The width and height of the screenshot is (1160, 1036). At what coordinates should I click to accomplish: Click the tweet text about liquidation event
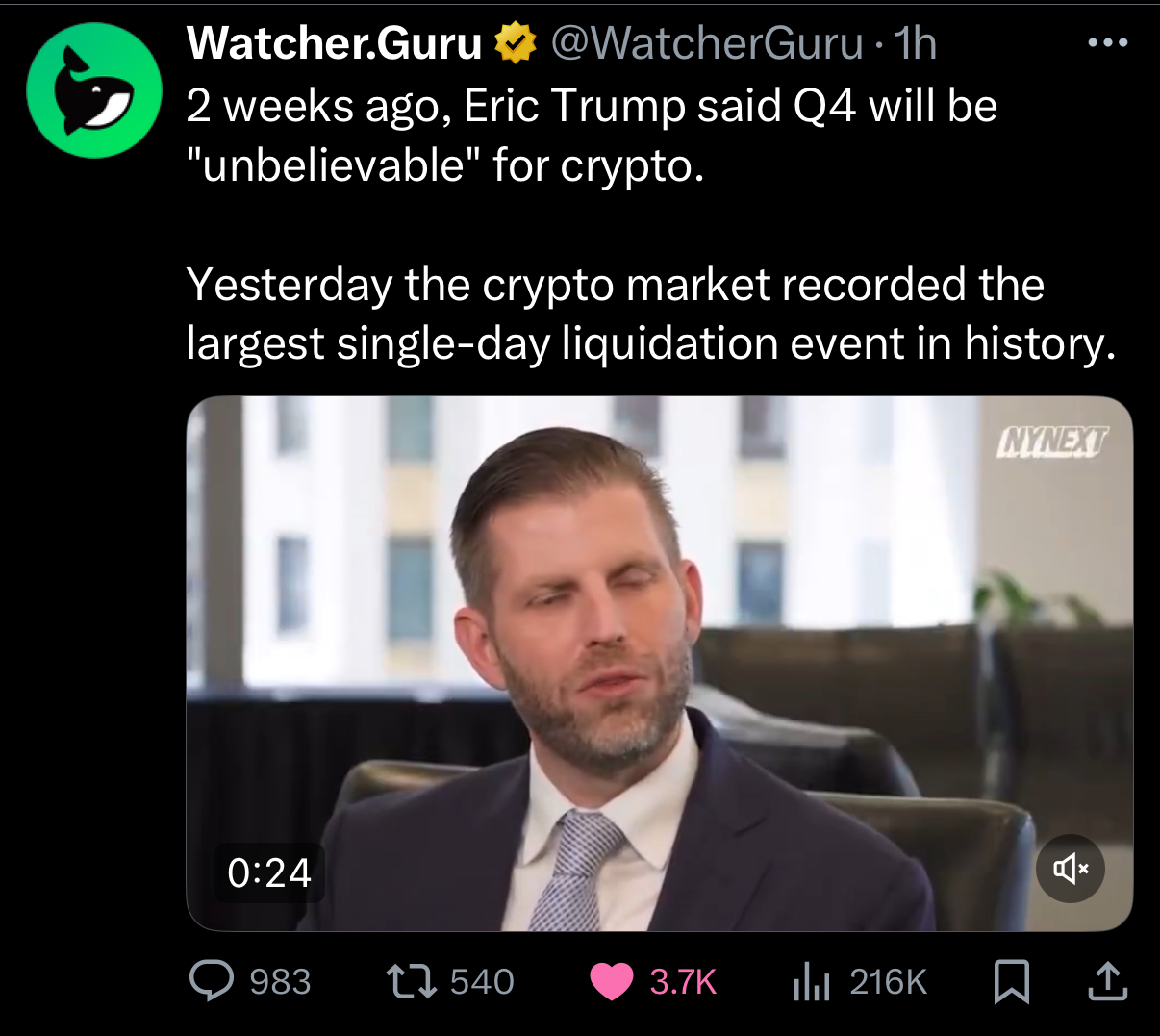click(651, 314)
